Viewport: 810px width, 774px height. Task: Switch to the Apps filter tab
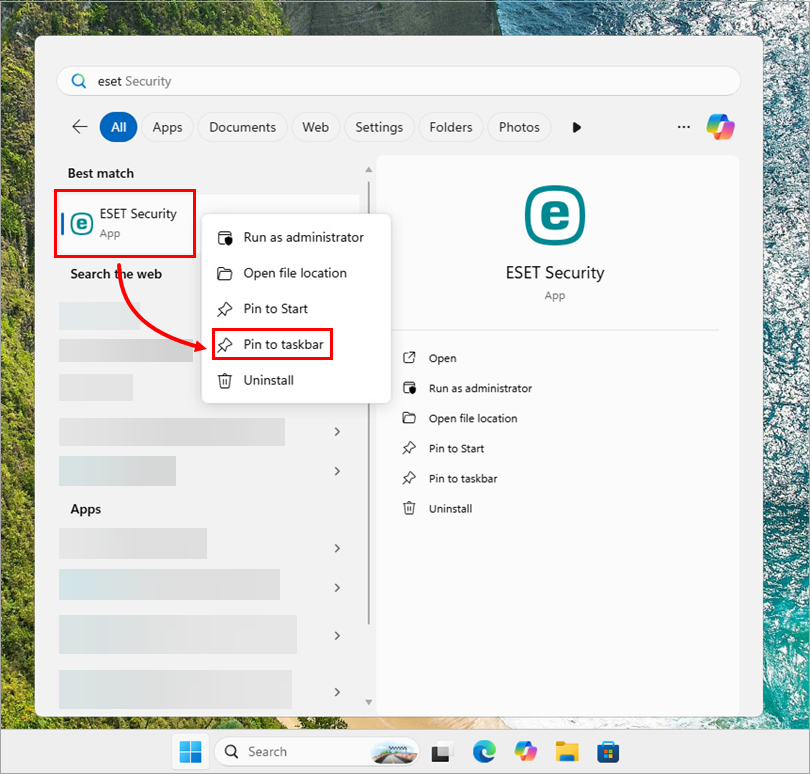point(167,127)
